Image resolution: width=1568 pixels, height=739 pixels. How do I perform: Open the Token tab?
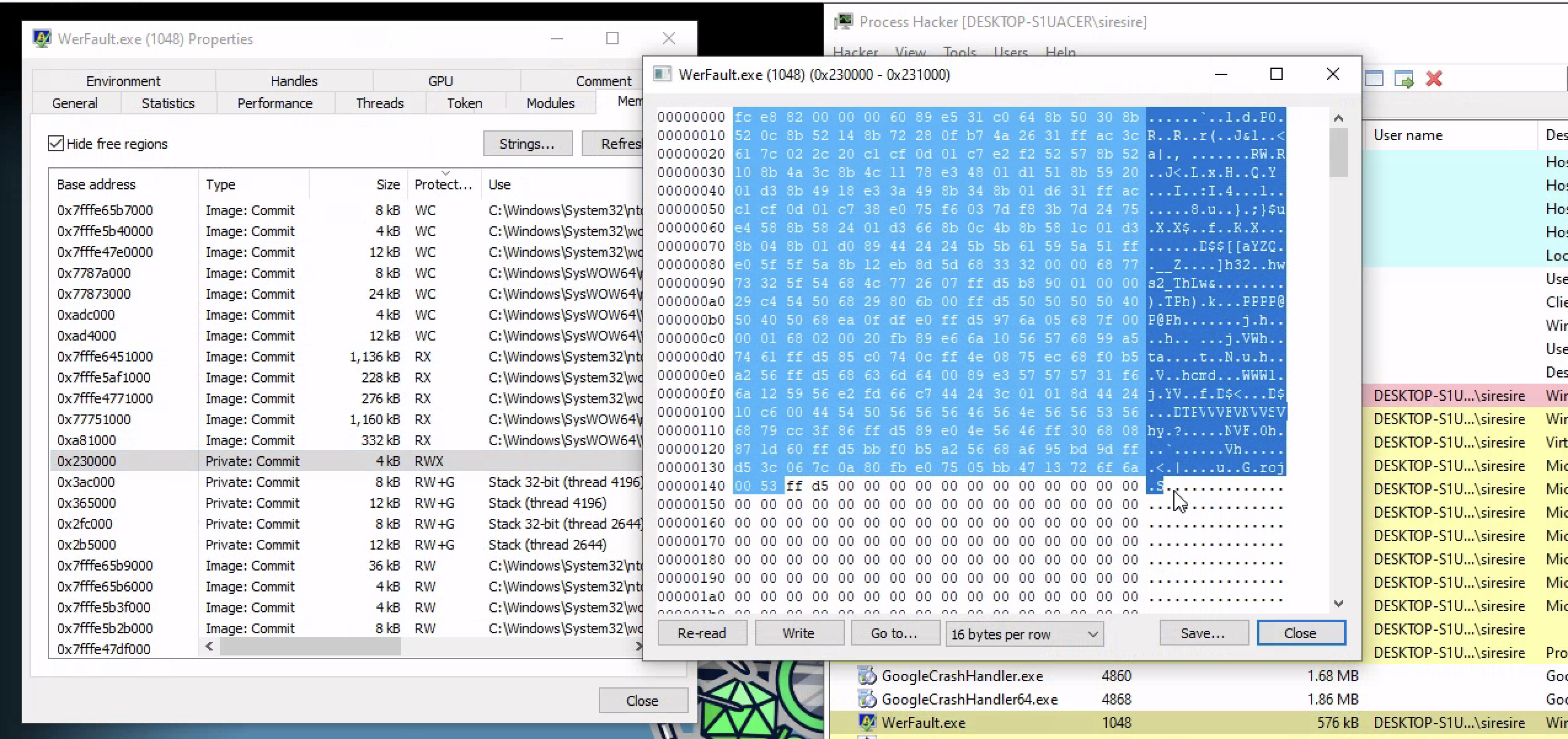tap(464, 103)
